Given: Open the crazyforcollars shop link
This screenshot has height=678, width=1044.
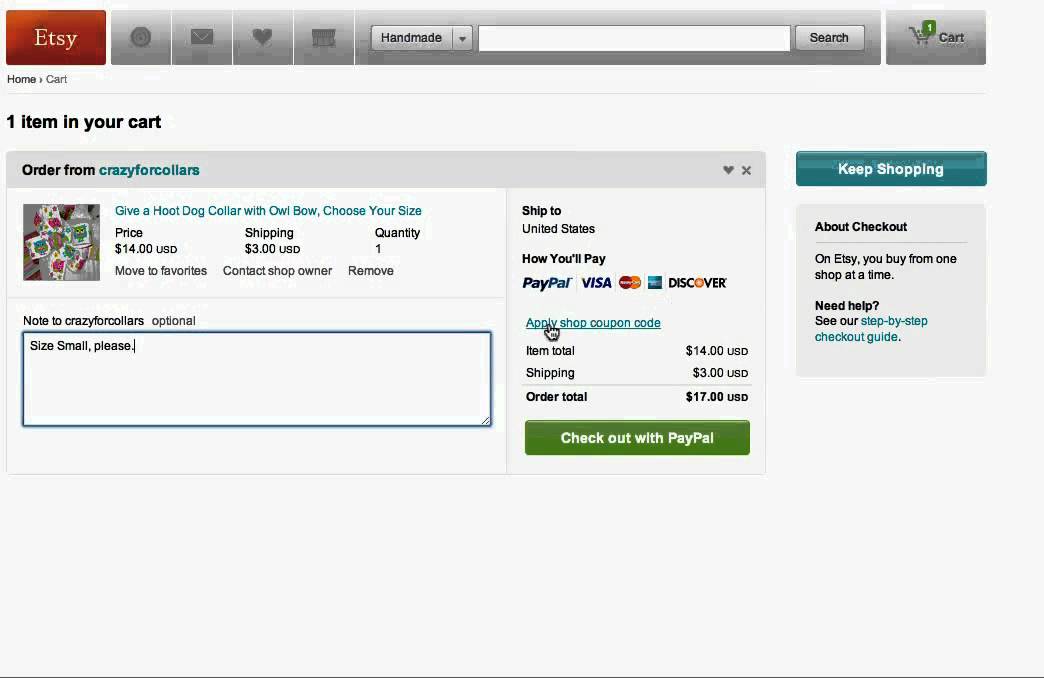Looking at the screenshot, I should [x=149, y=170].
